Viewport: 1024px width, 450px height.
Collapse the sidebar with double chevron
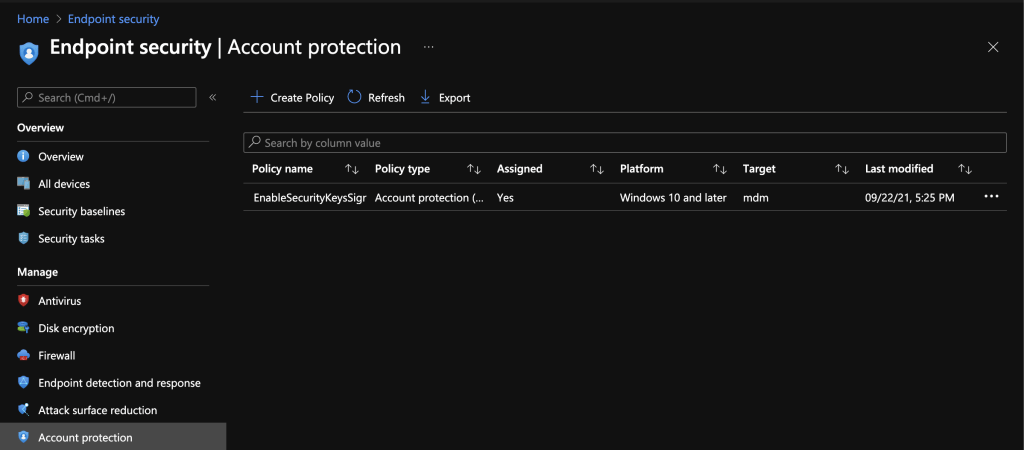(213, 97)
